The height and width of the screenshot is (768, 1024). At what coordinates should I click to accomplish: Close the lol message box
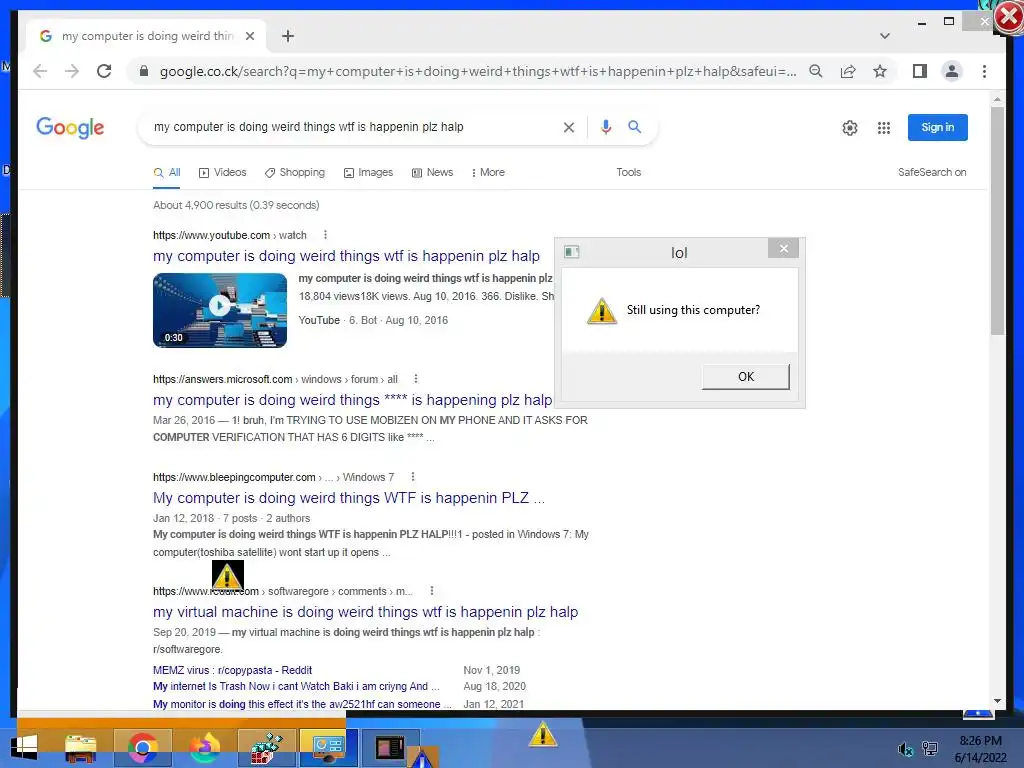(784, 248)
